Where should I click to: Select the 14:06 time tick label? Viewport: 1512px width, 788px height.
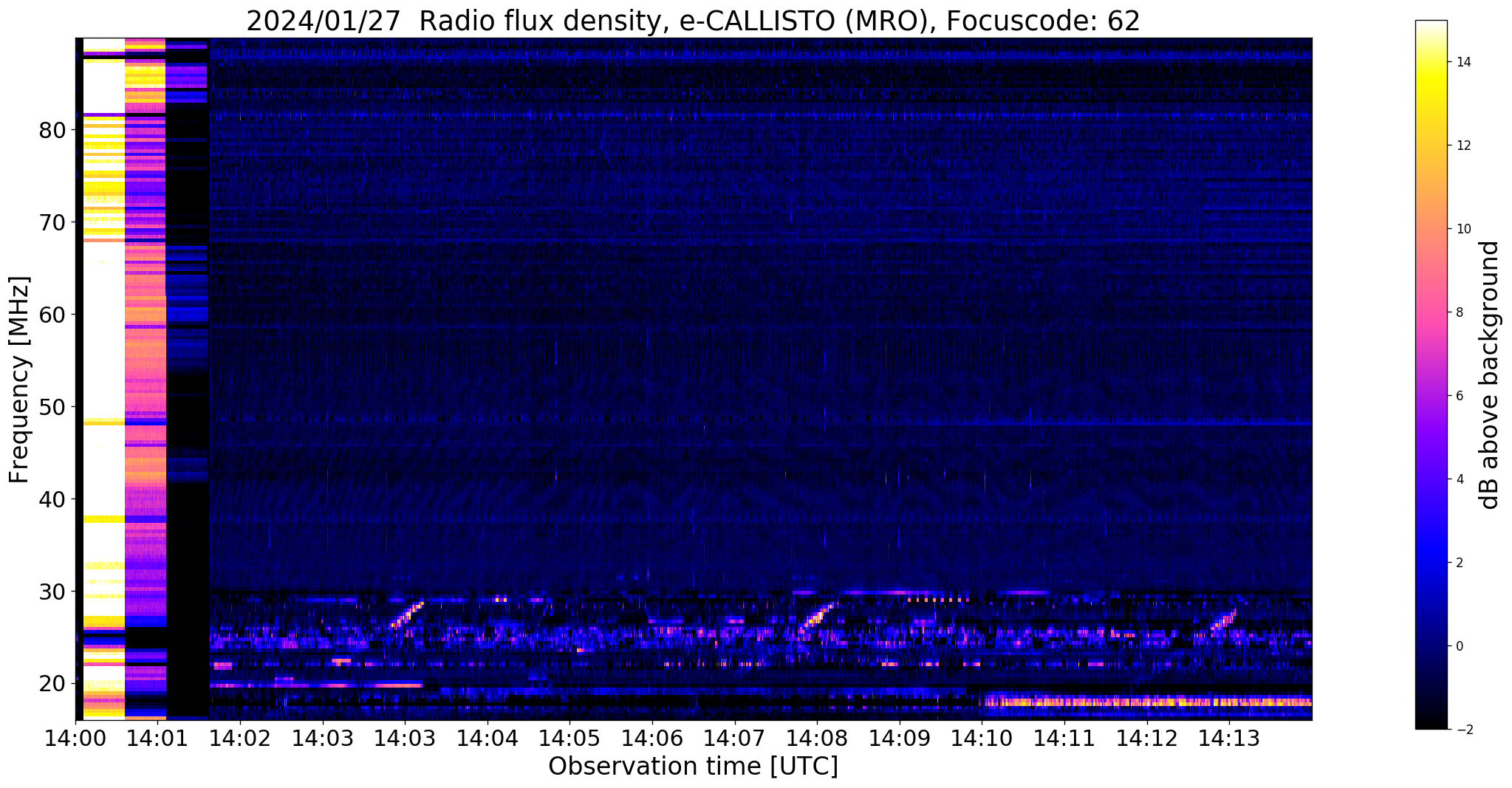coord(652,738)
